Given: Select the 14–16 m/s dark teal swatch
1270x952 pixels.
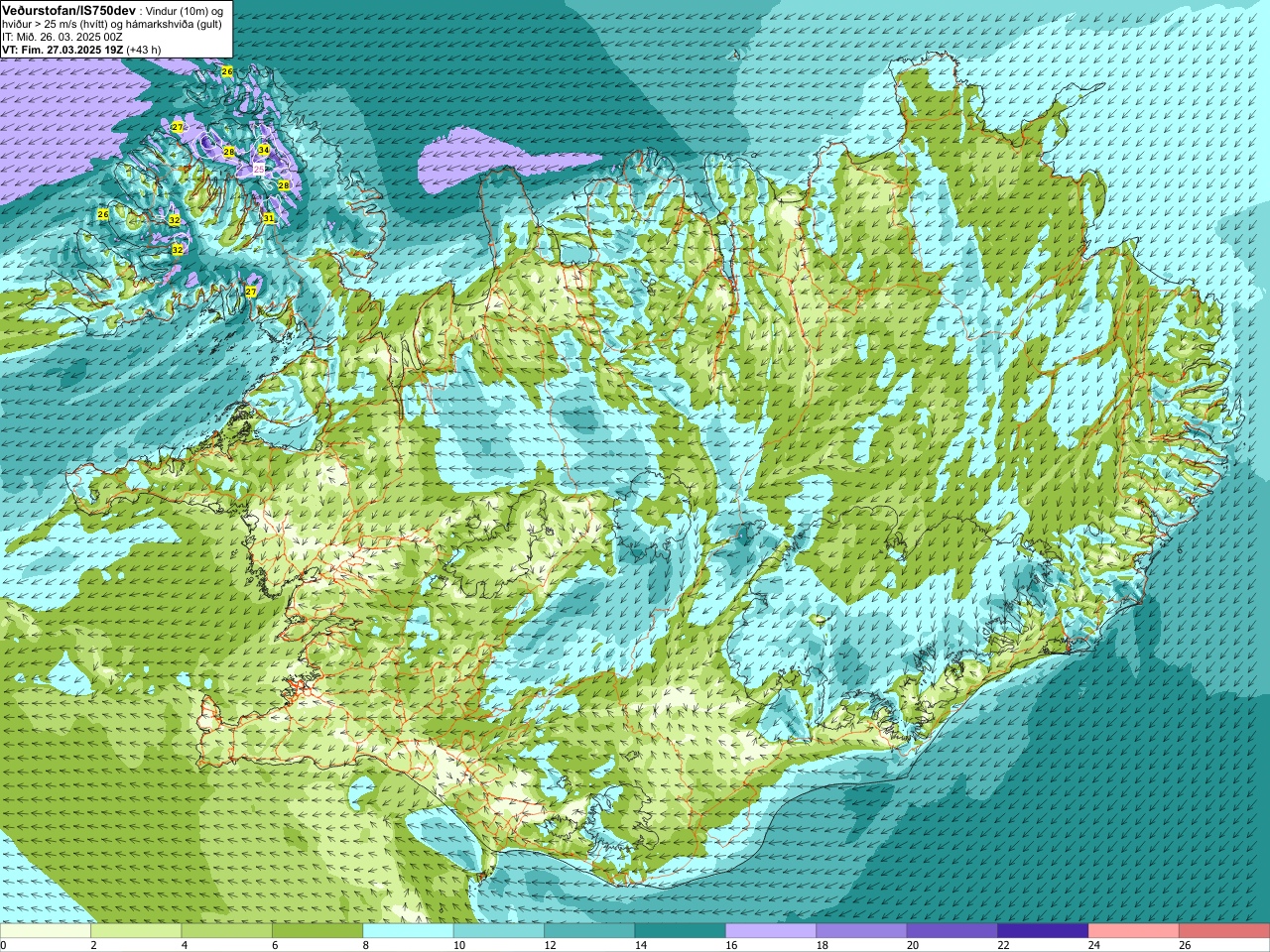Looking at the screenshot, I should click(681, 931).
